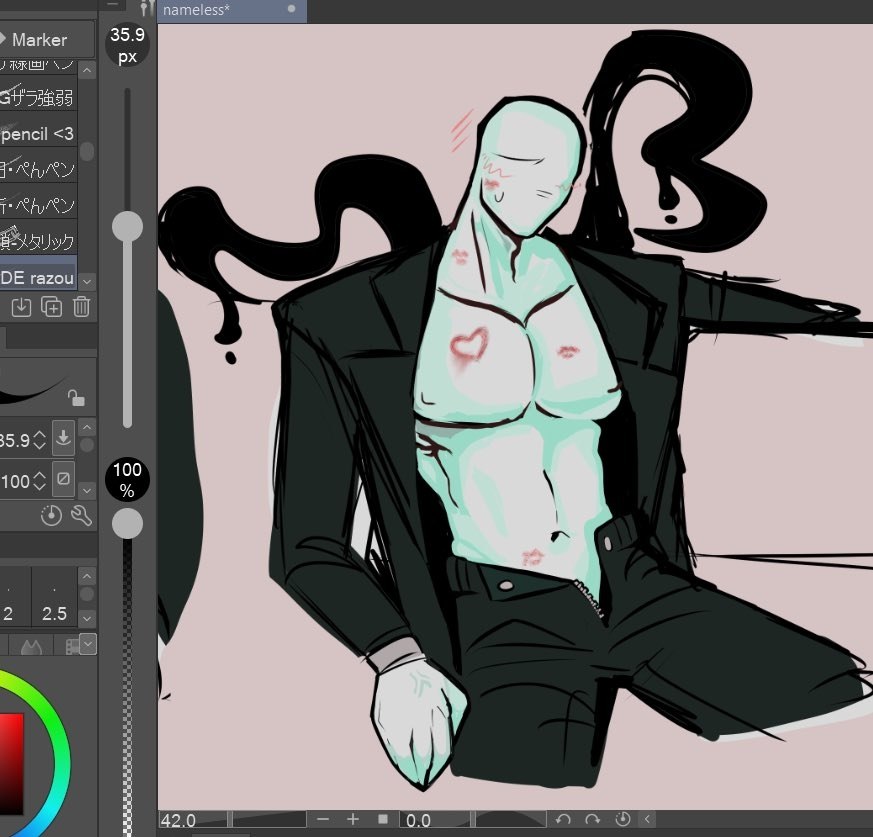Open the color panel tabs dropdown
Viewport: 873px width, 837px height.
tap(88, 644)
